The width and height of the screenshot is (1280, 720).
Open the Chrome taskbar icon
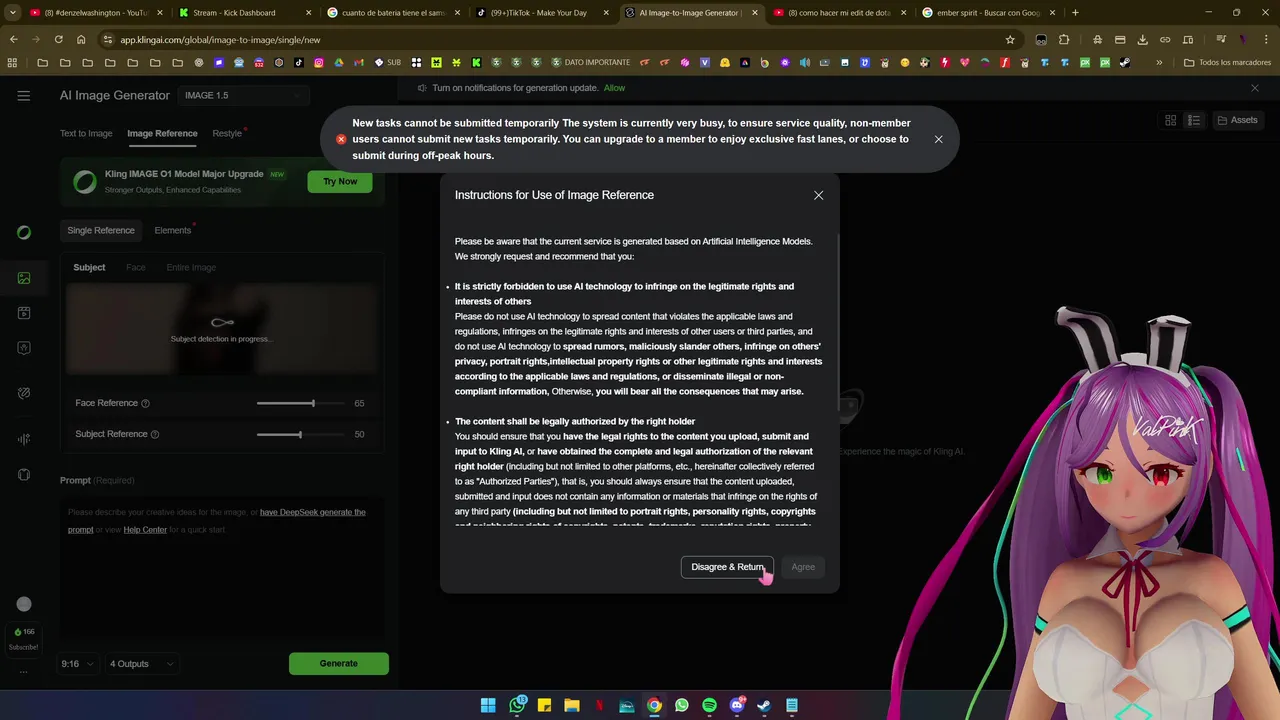coord(654,705)
